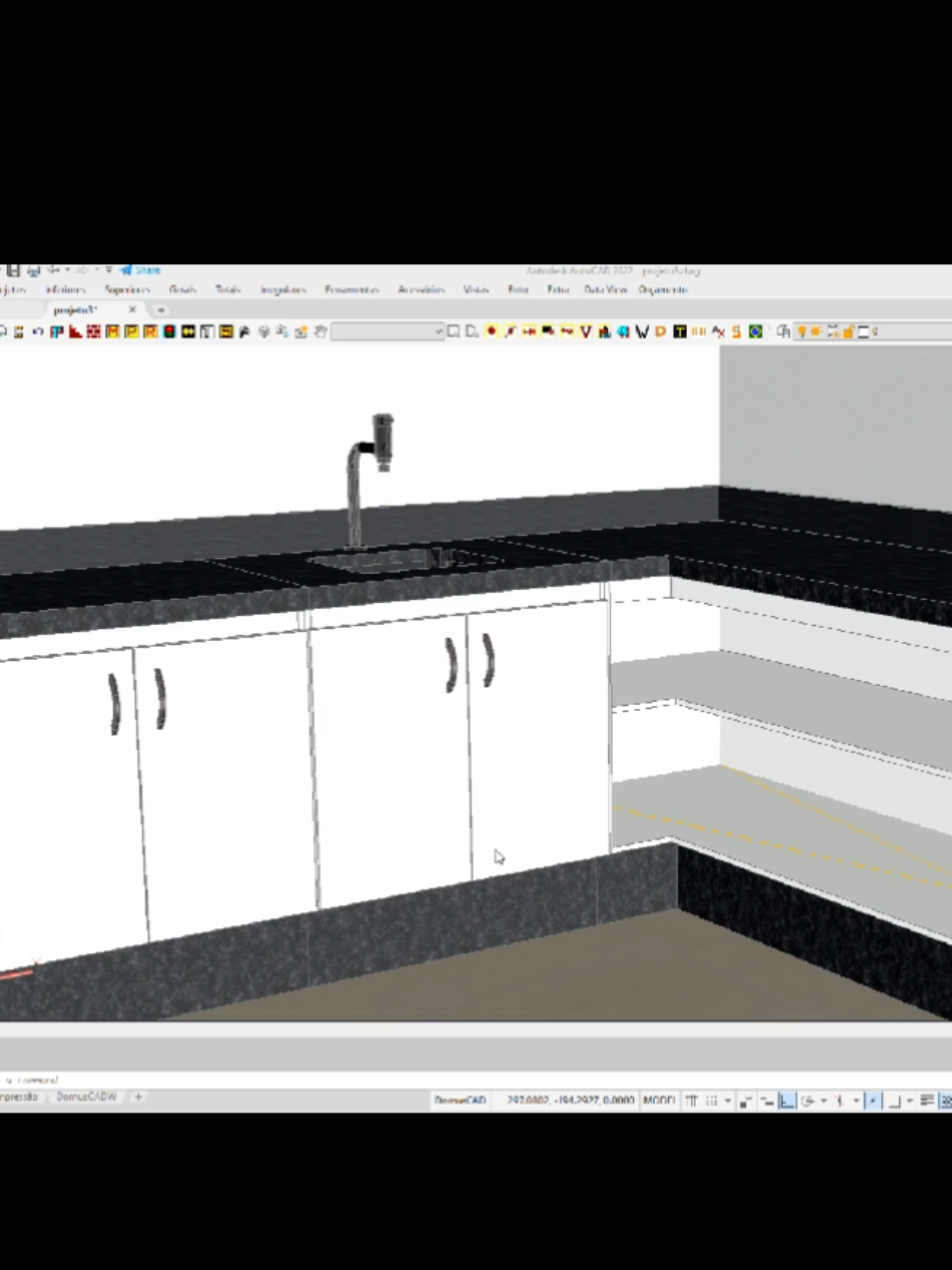Screen dimensions: 952x1270
Task: Open the Acessórios menu
Action: click(421, 290)
